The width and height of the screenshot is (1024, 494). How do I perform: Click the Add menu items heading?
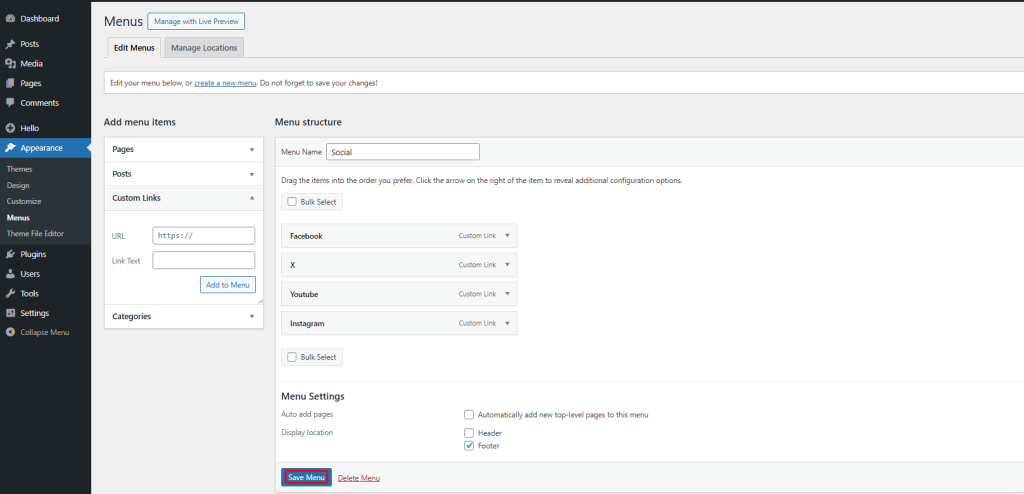tap(140, 122)
